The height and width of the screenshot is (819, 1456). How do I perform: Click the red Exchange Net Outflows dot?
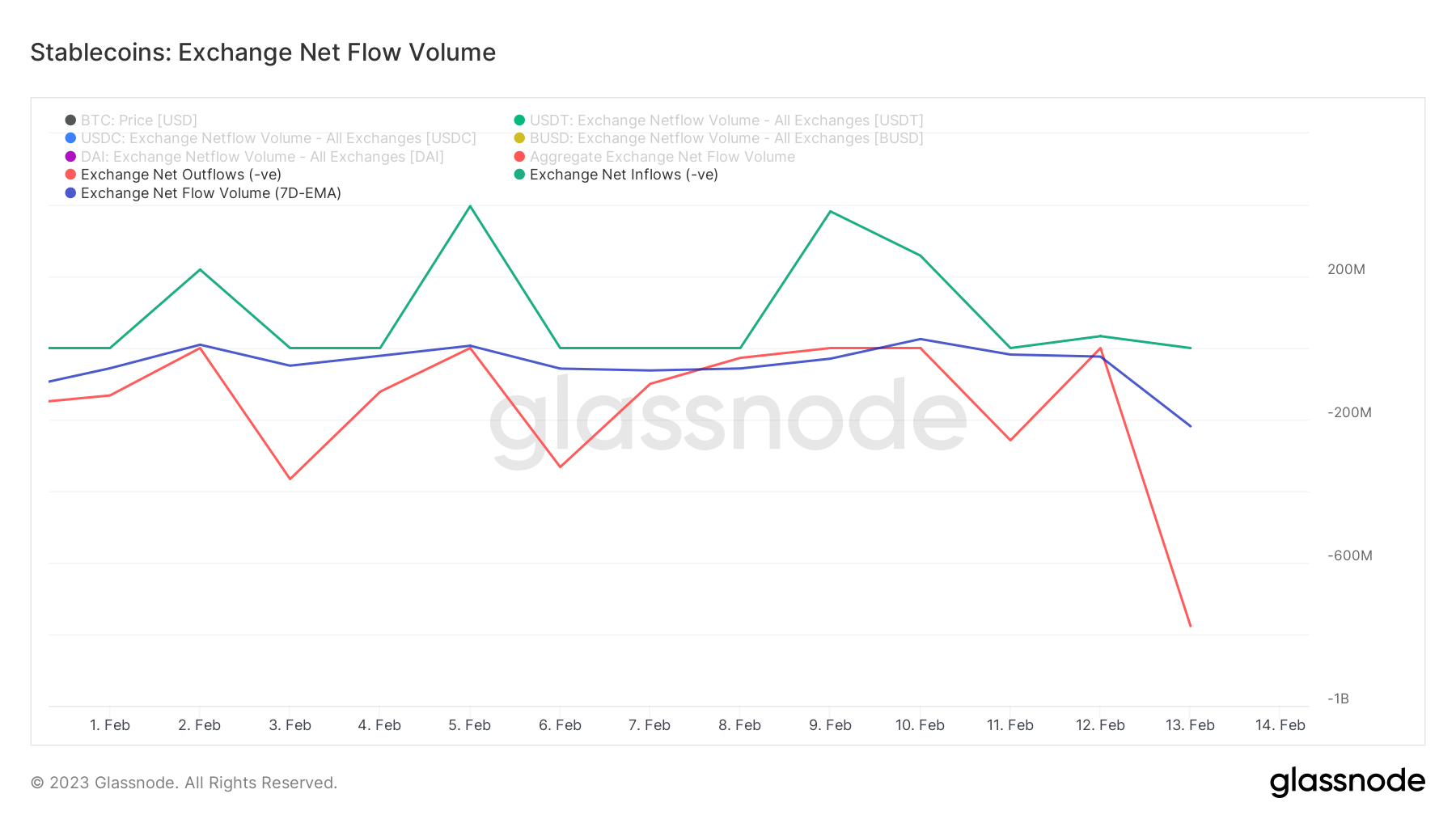(70, 175)
